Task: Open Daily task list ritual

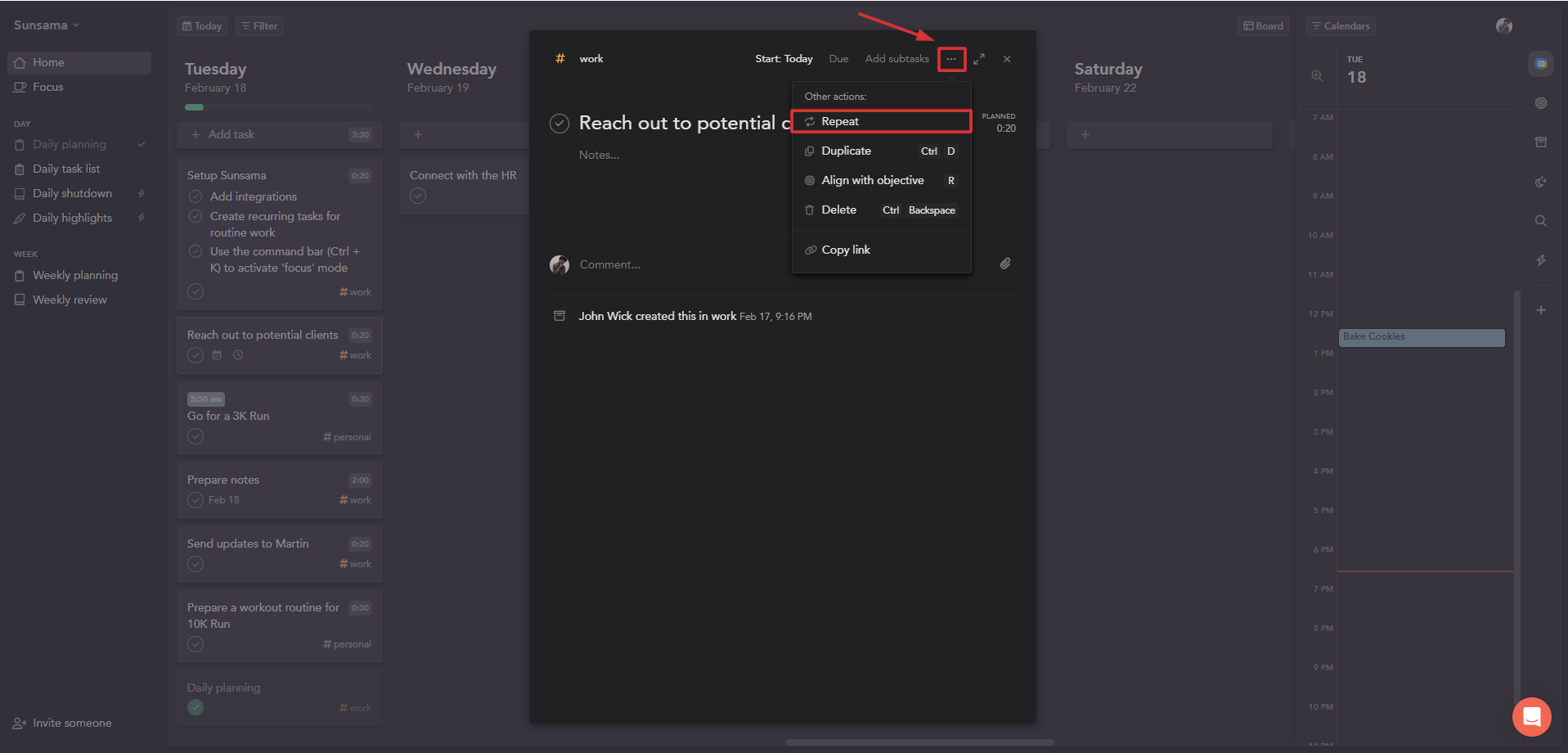Action: pyautogui.click(x=79, y=169)
